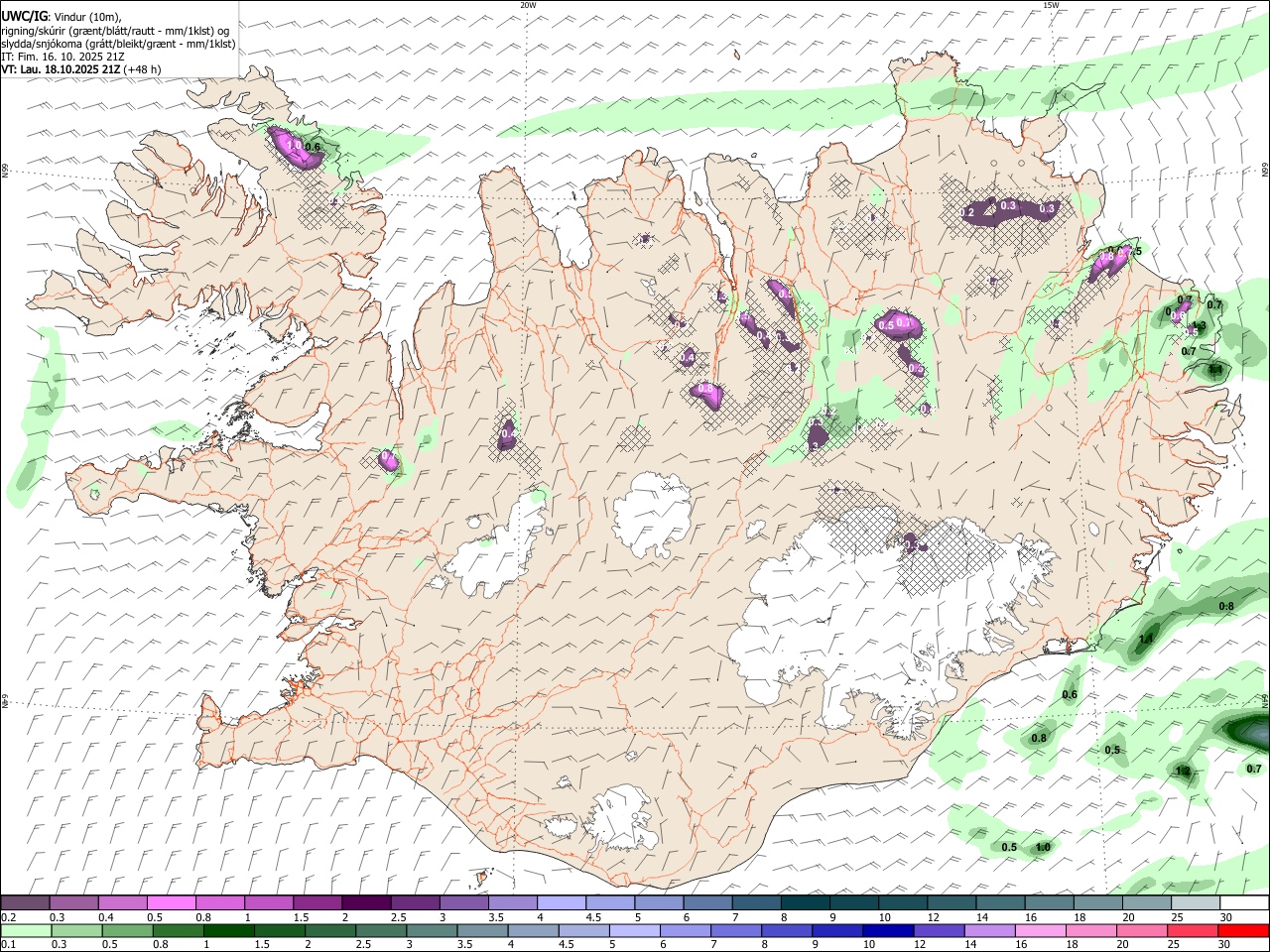Screen dimensions: 1270x952
Task: Pick the violet 12 rain legend swatch
Action: 939,930
